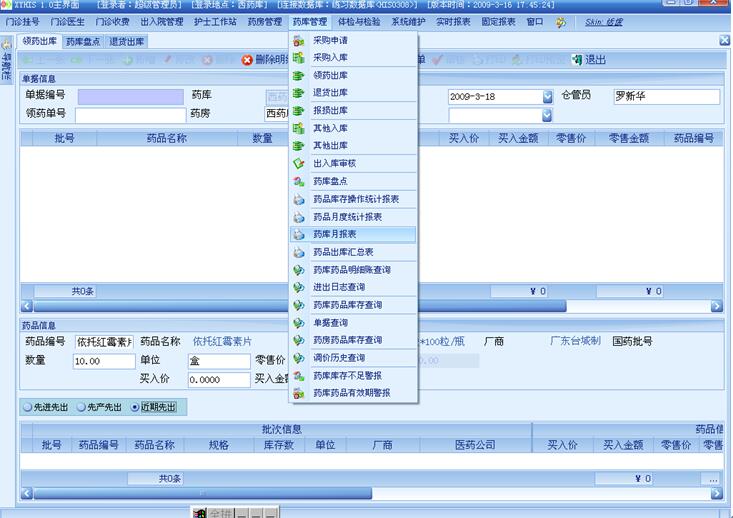Open the 固定报表 menu
Image resolution: width=733 pixels, height=518 pixels.
tap(498, 22)
